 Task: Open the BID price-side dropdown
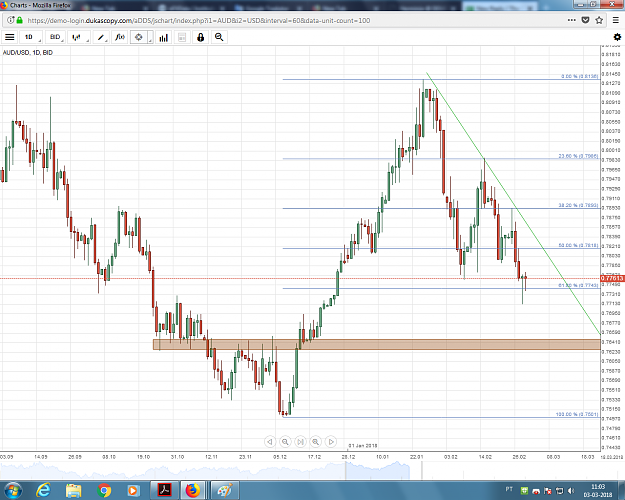(x=55, y=37)
